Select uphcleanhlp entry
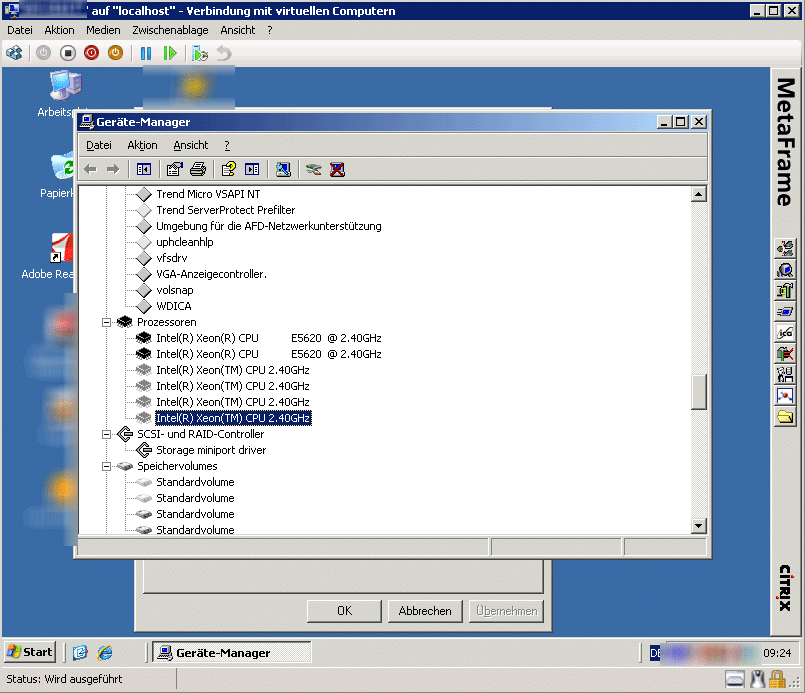Viewport: 805px width, 693px height. [184, 242]
